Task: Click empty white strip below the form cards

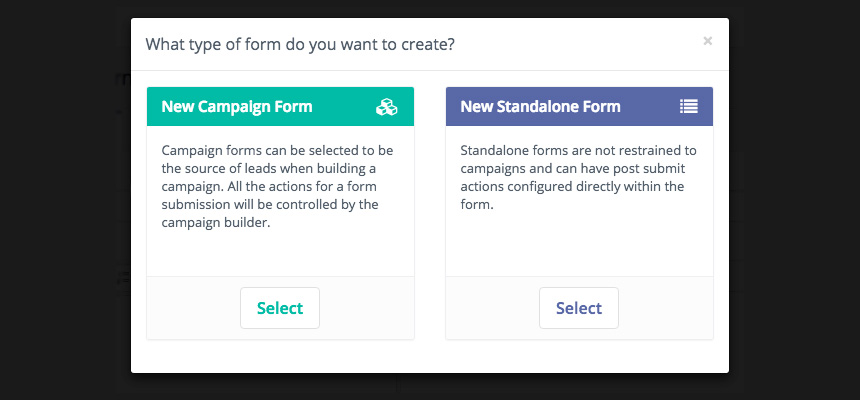Action: pos(429,356)
